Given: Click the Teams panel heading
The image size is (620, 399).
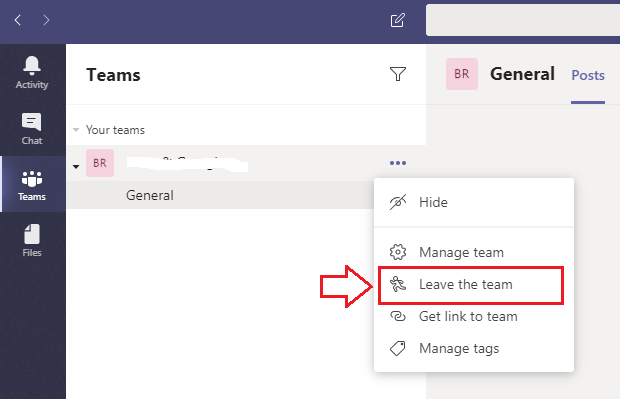Looking at the screenshot, I should (113, 75).
